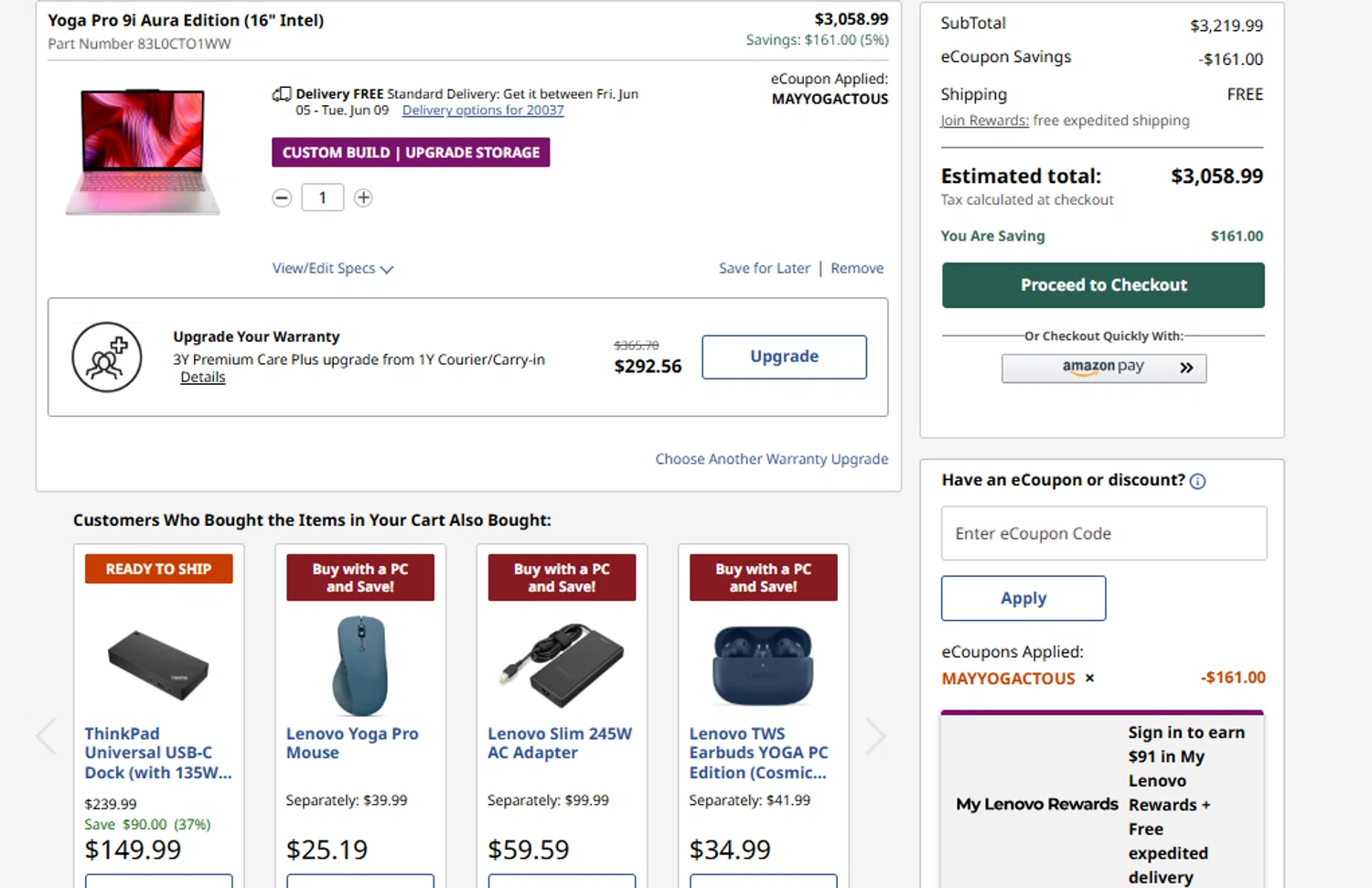Increase quantity with the plus icon
Viewport: 1372px width, 888px height.
pos(363,198)
